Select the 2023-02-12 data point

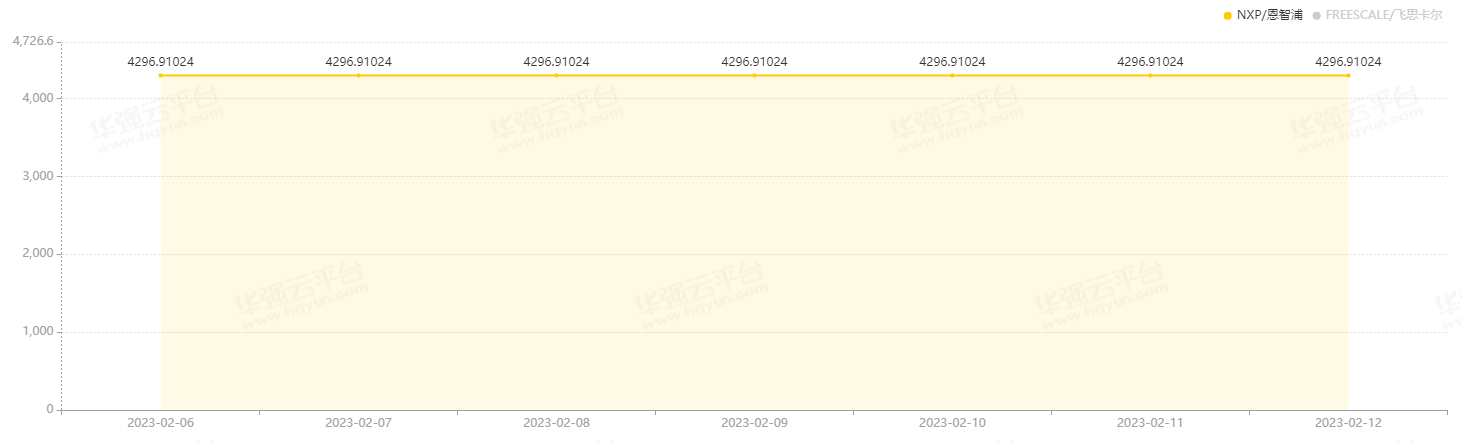click(x=1348, y=75)
